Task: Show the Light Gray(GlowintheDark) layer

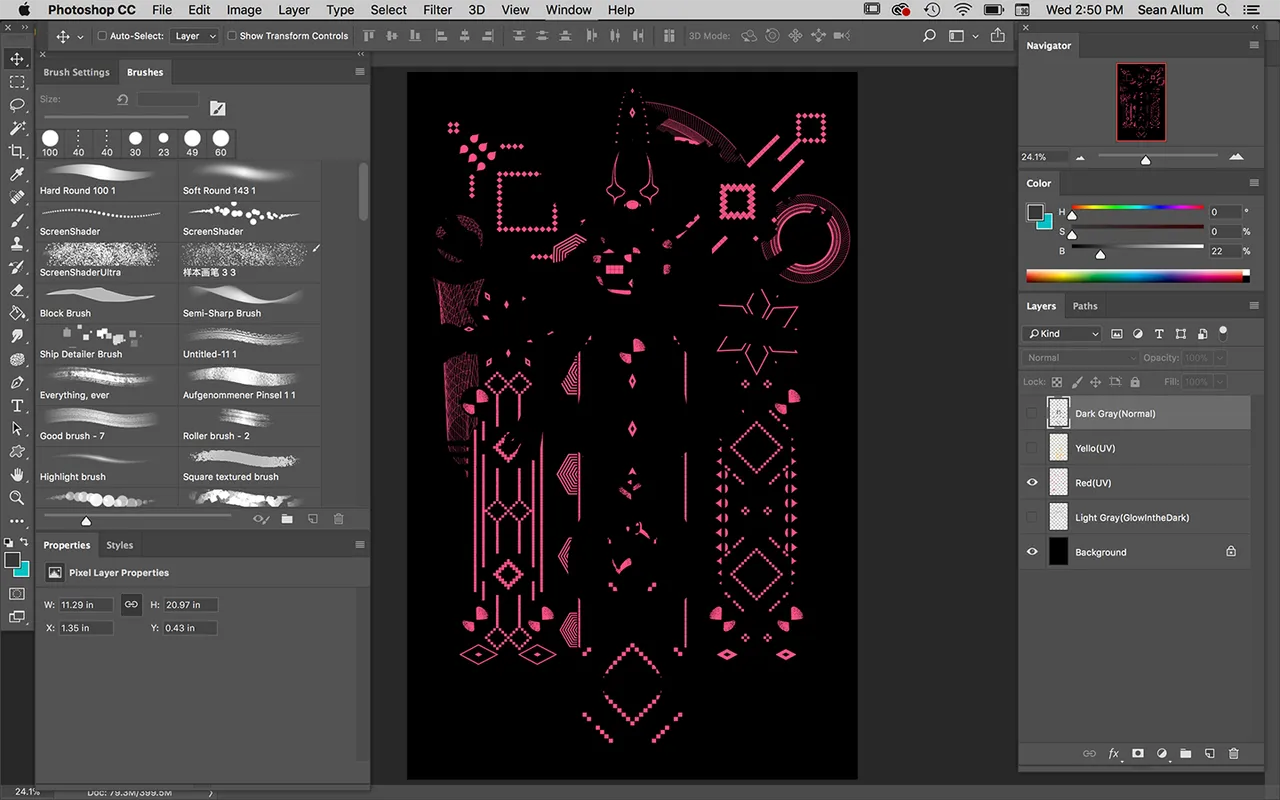Action: pos(1032,517)
